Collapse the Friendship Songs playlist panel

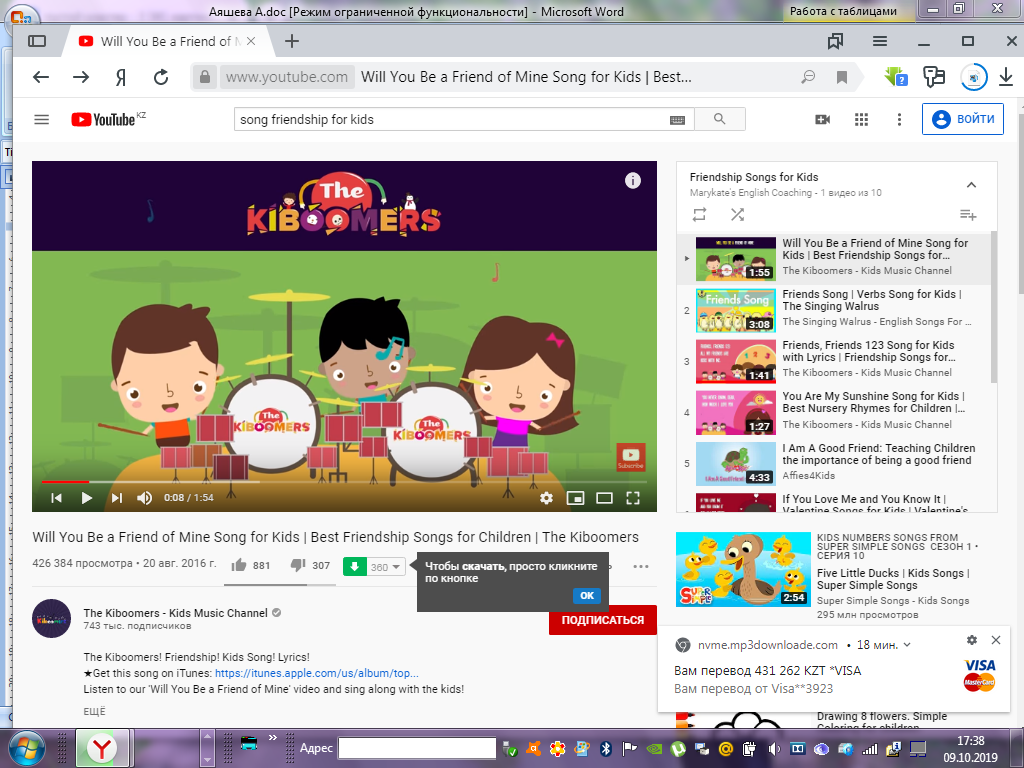(971, 185)
